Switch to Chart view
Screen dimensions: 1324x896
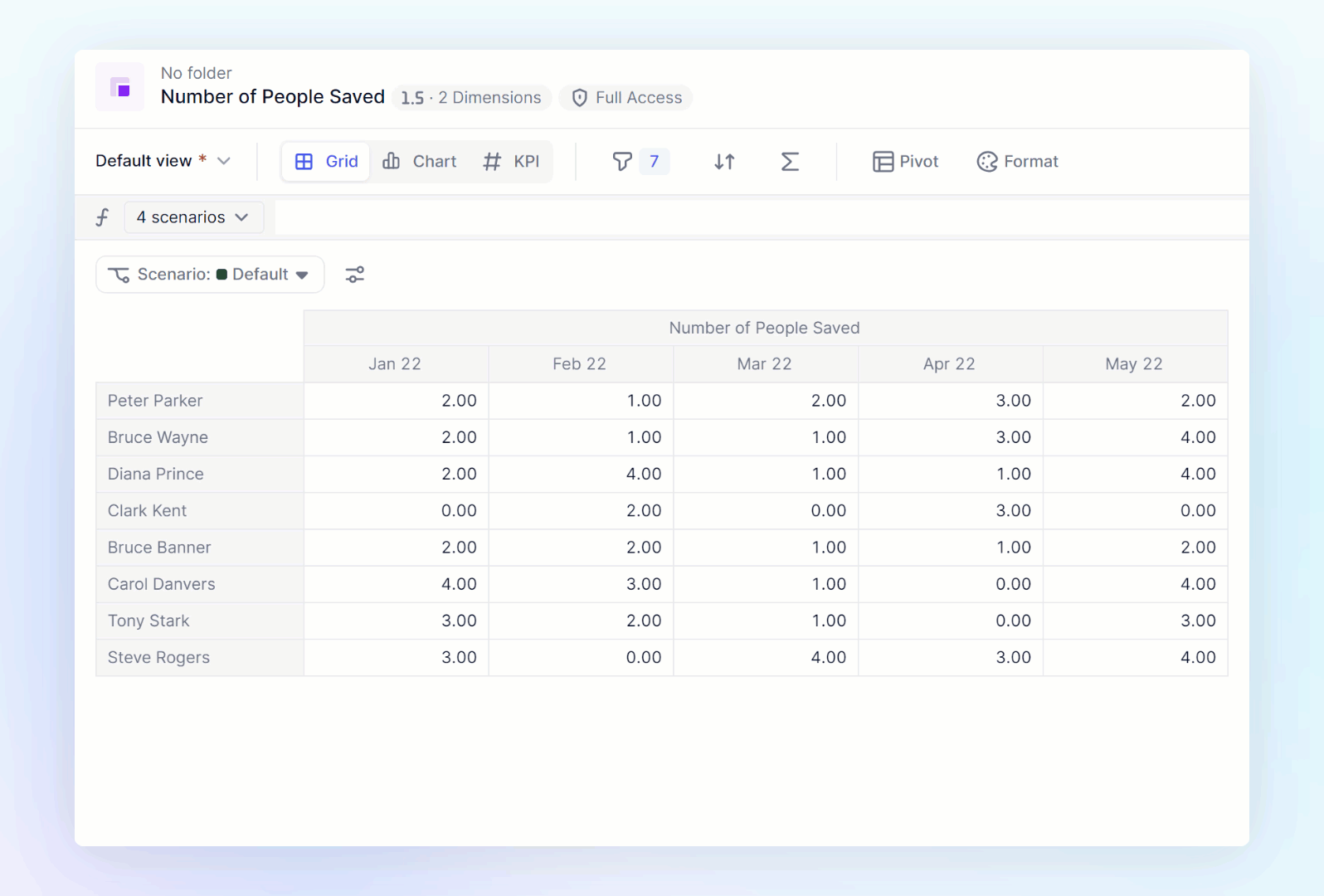(419, 161)
